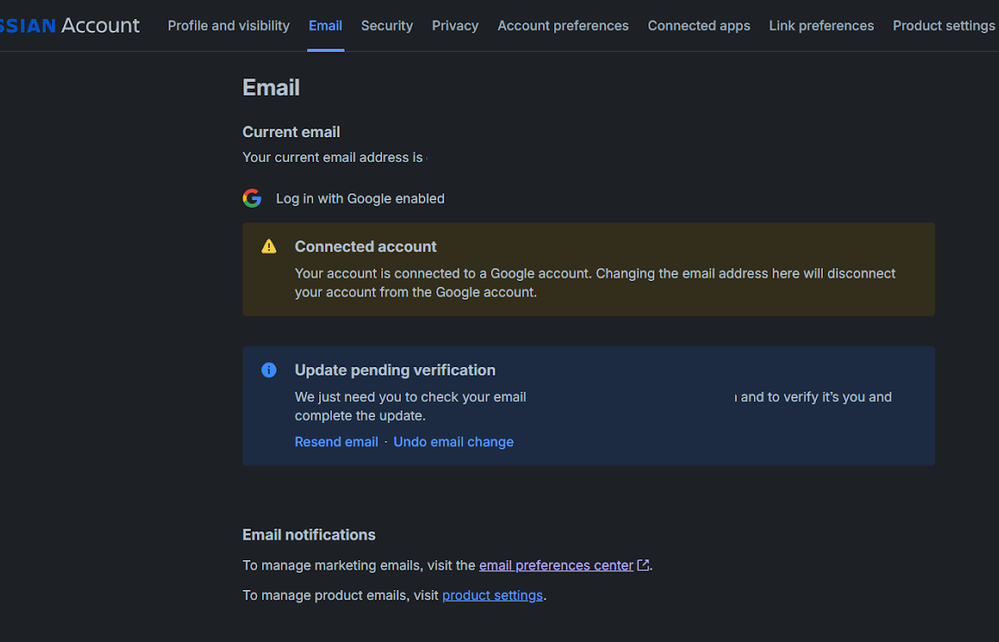The image size is (999, 642).
Task: Open the Account preferences tab
Action: click(563, 25)
